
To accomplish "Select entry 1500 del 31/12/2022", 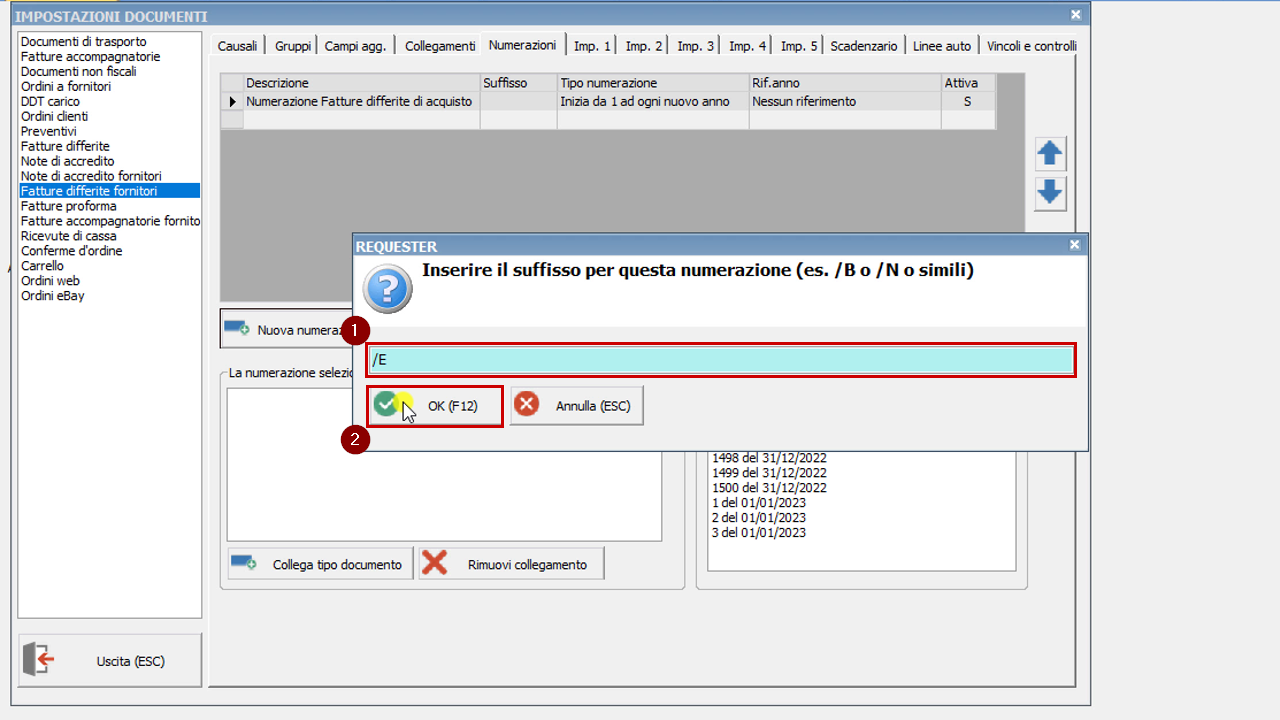I will click(768, 488).
